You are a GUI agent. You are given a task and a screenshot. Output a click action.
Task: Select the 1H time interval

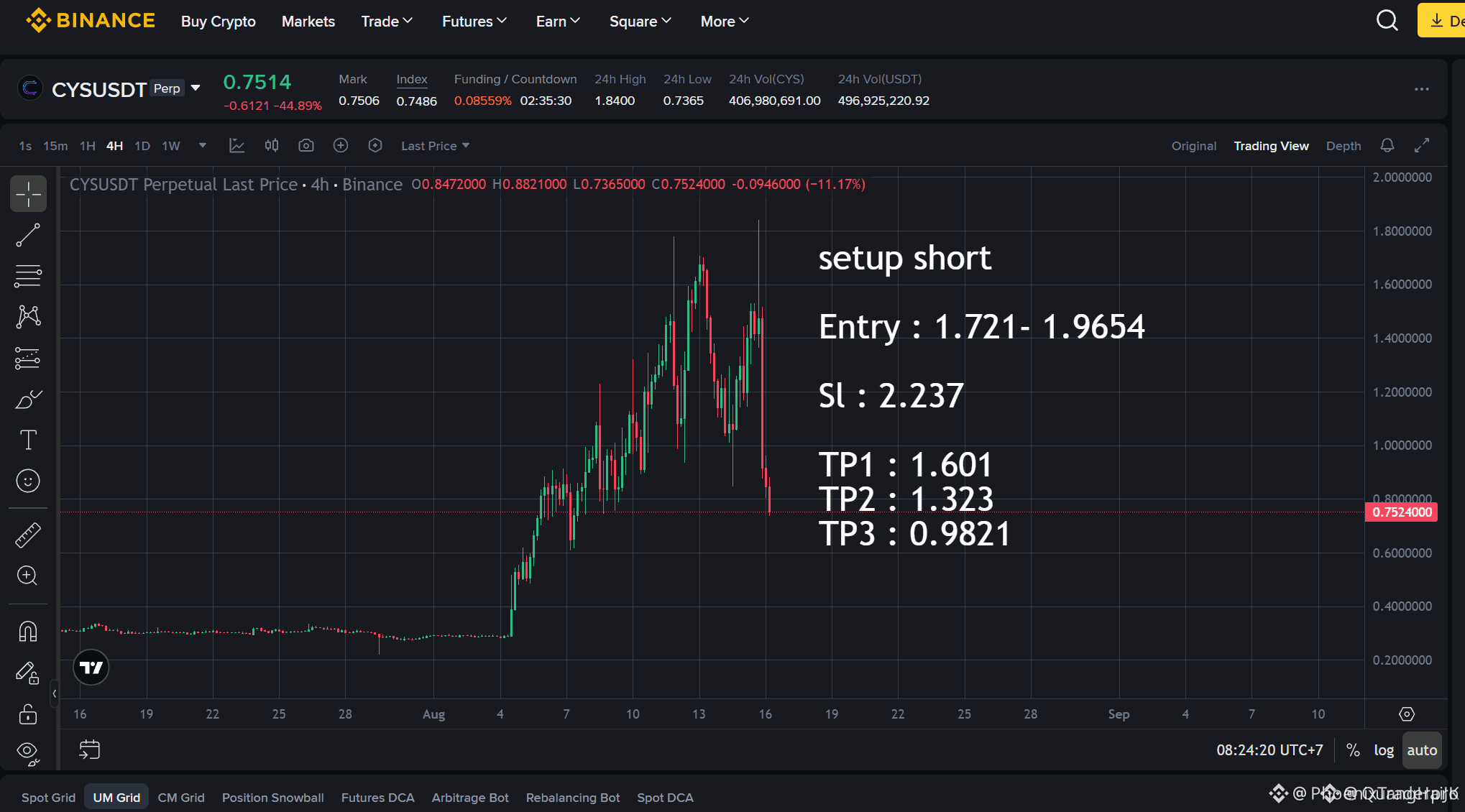coord(88,146)
